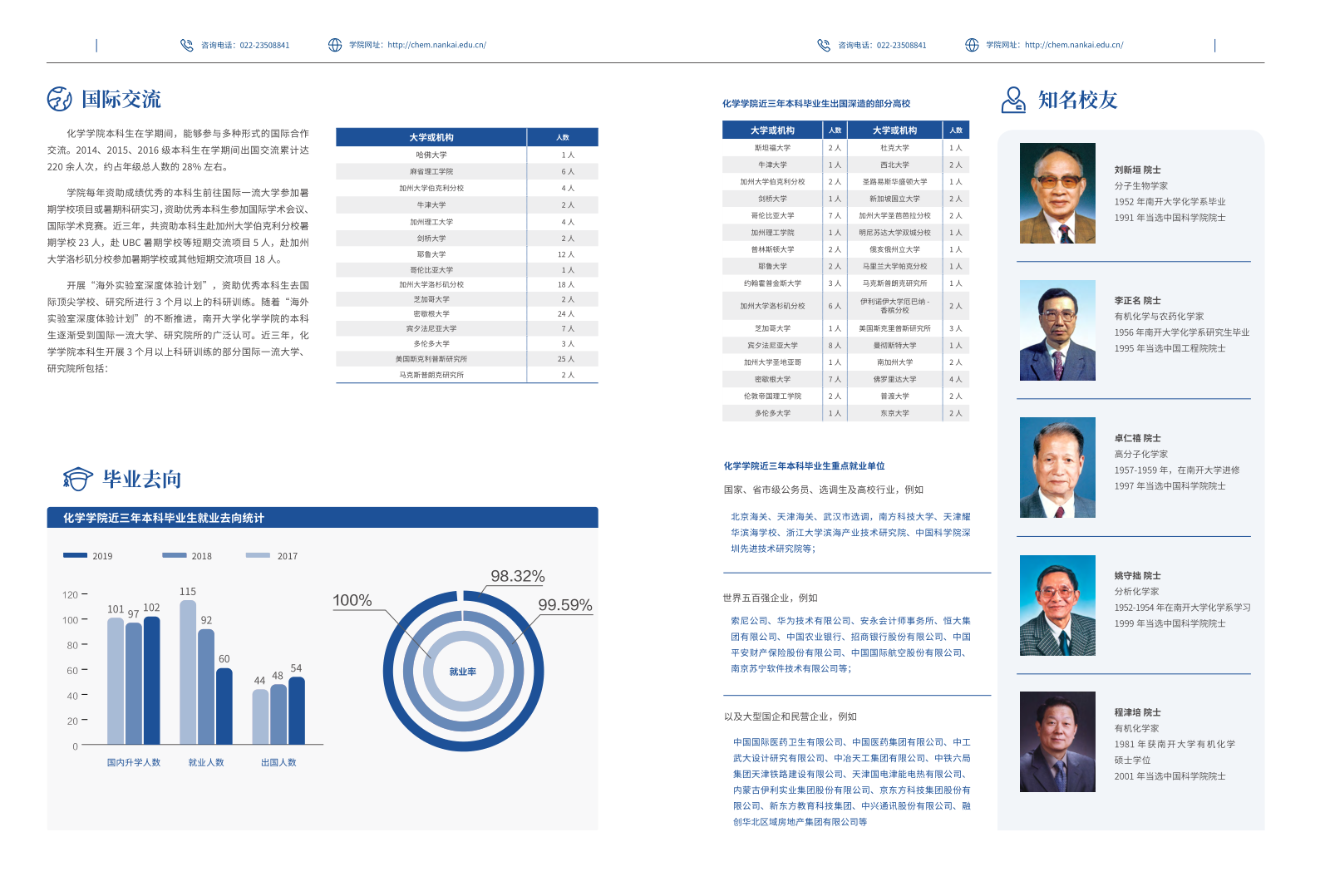Select the portrait photo of 刘新垣 院士
The image size is (1320, 896).
(1057, 193)
